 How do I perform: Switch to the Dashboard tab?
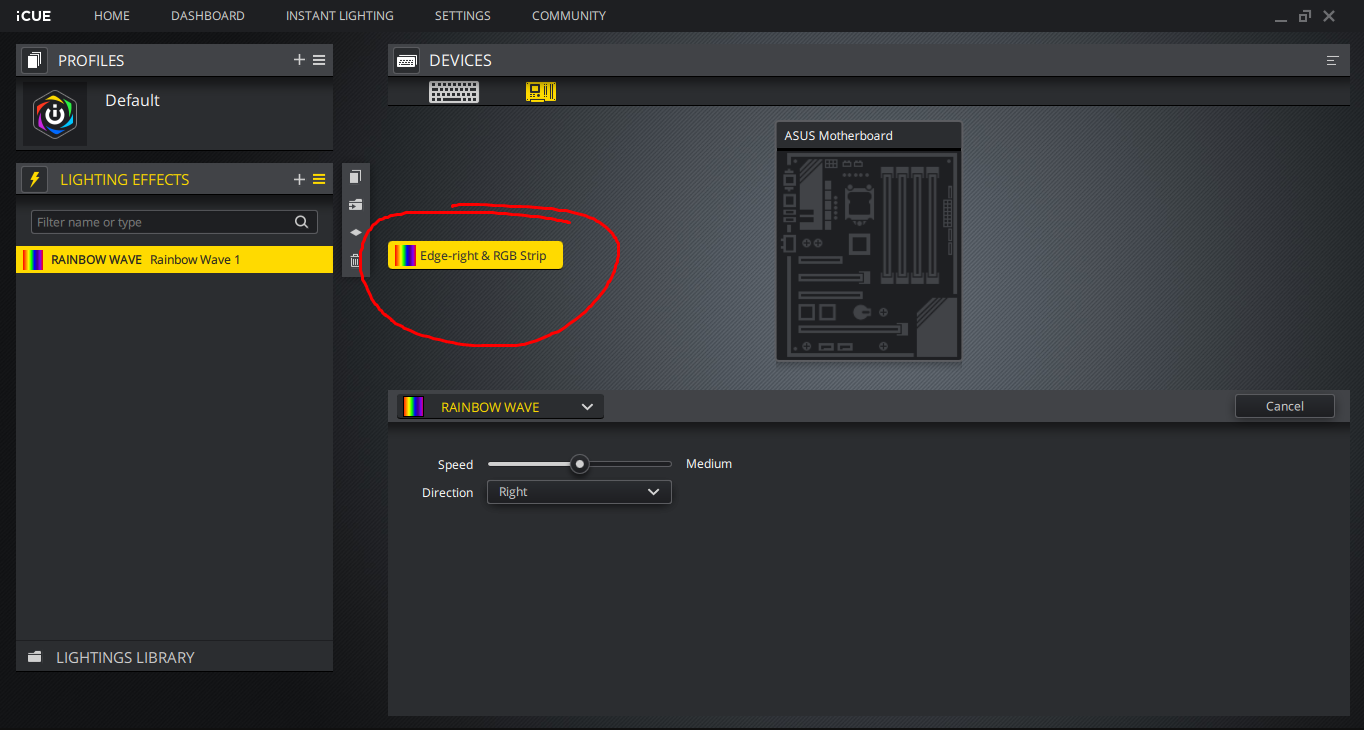pyautogui.click(x=208, y=16)
